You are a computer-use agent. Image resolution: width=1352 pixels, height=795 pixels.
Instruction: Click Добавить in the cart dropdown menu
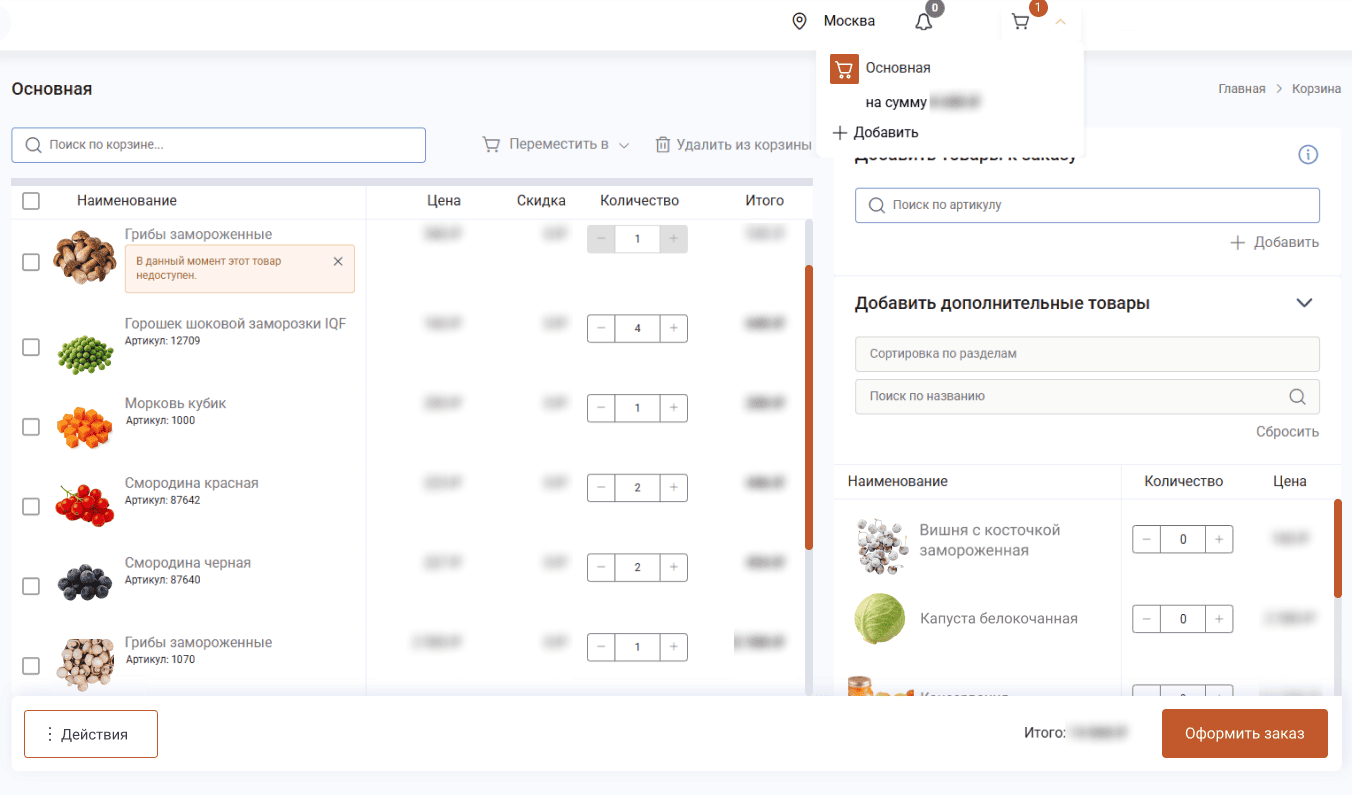pyautogui.click(x=876, y=132)
